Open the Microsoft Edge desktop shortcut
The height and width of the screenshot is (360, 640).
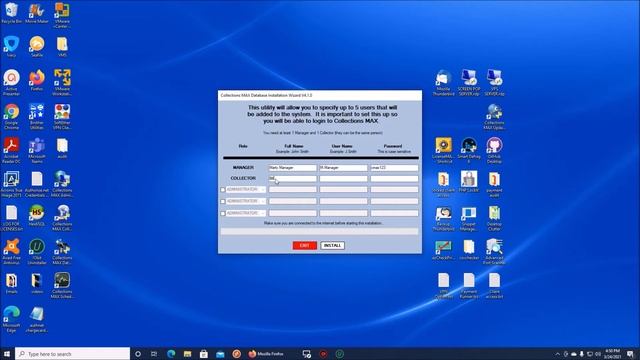(x=11, y=319)
